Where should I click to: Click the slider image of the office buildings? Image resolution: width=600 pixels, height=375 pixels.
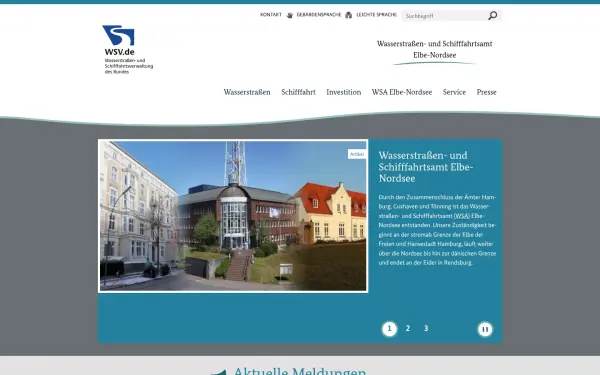tap(233, 216)
